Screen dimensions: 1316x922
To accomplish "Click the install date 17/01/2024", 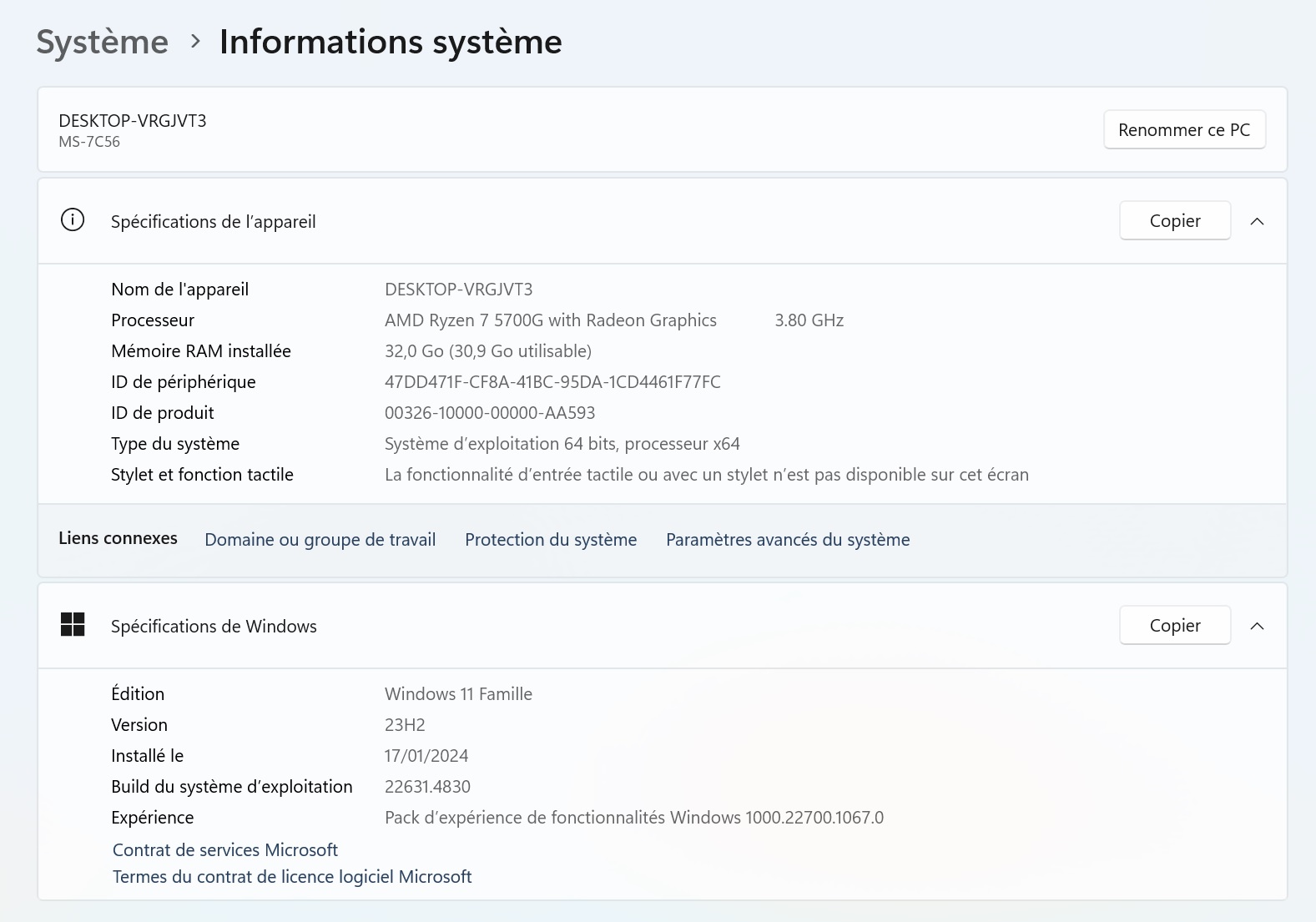I will [x=426, y=756].
